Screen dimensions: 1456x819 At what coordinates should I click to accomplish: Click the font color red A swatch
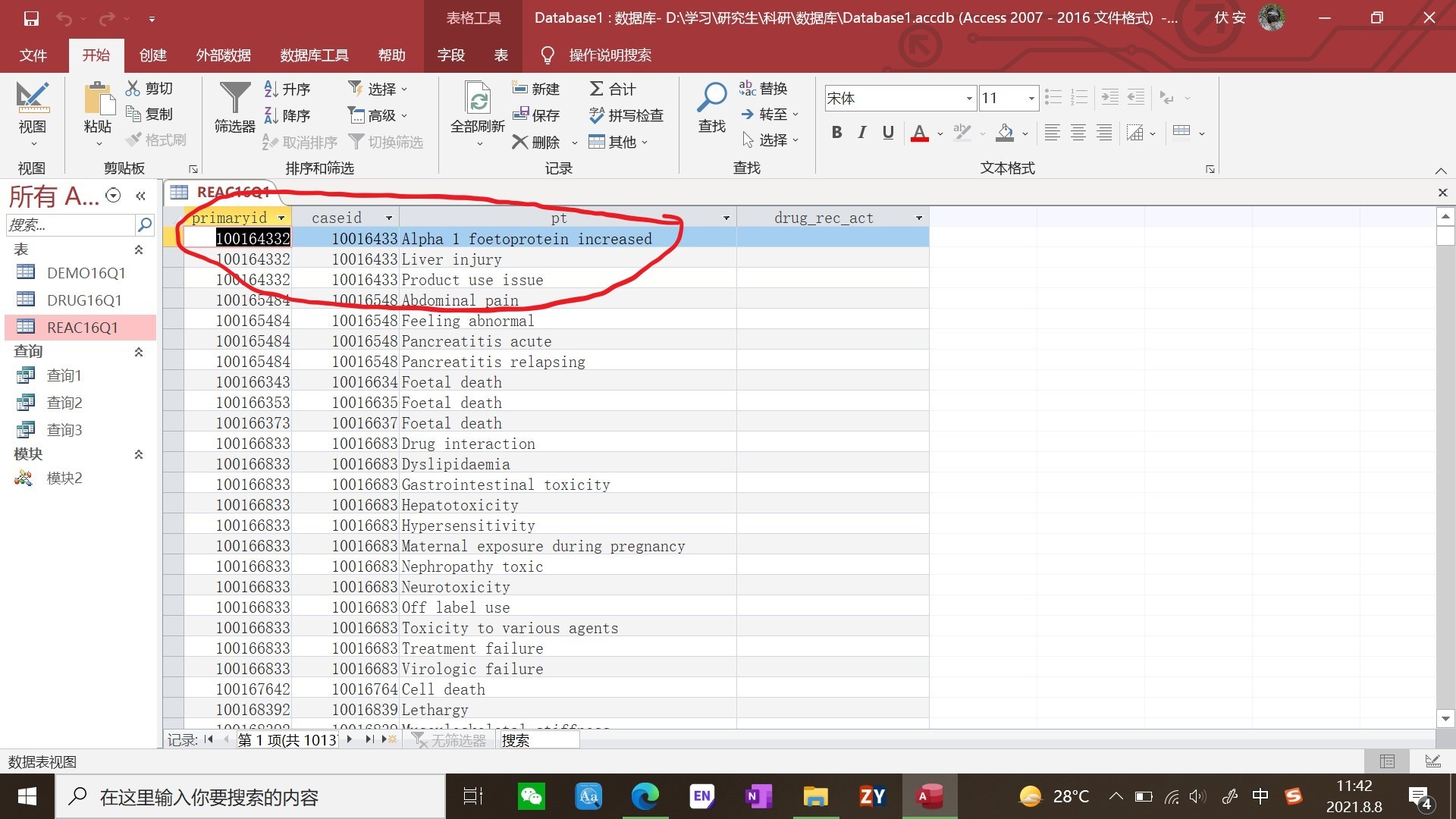pos(919,133)
